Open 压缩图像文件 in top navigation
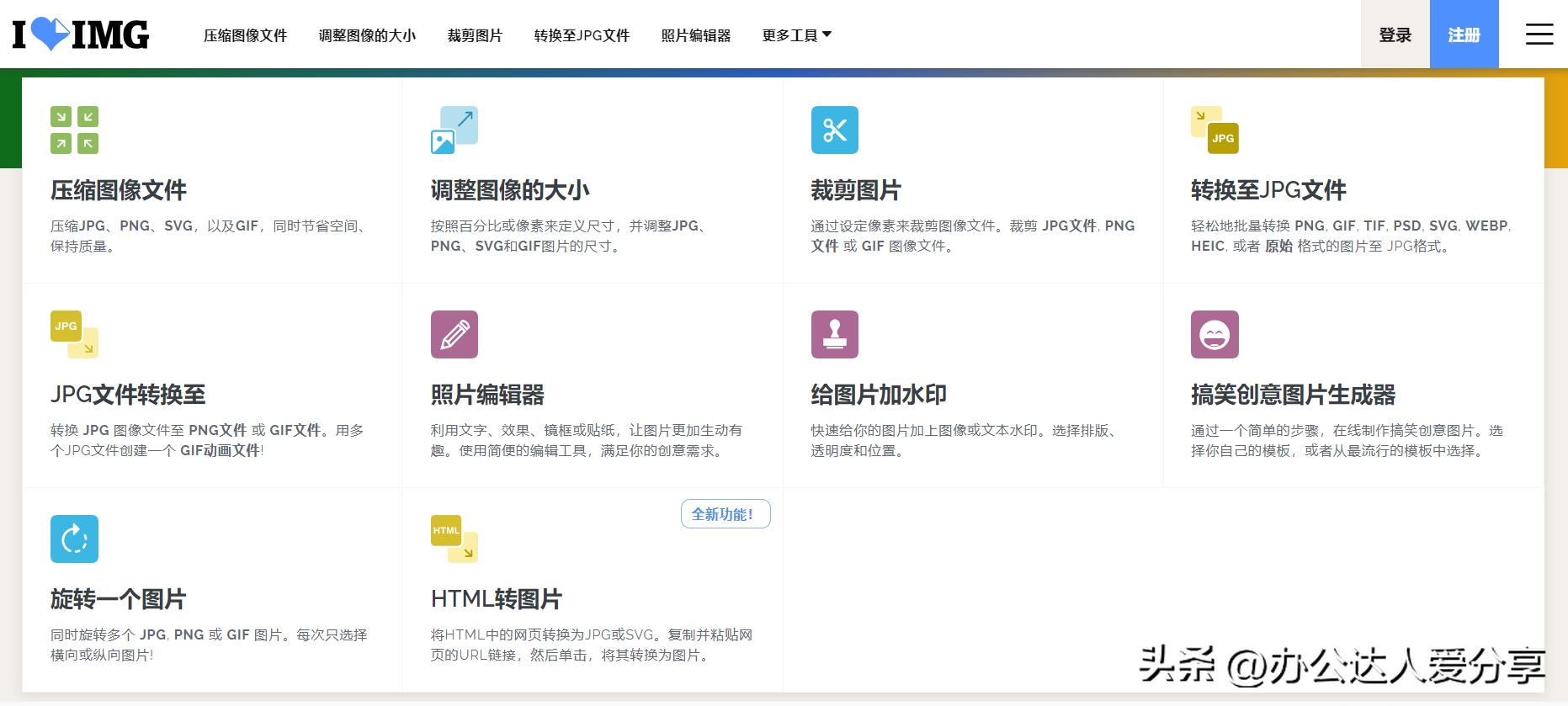1568x706 pixels. point(245,35)
